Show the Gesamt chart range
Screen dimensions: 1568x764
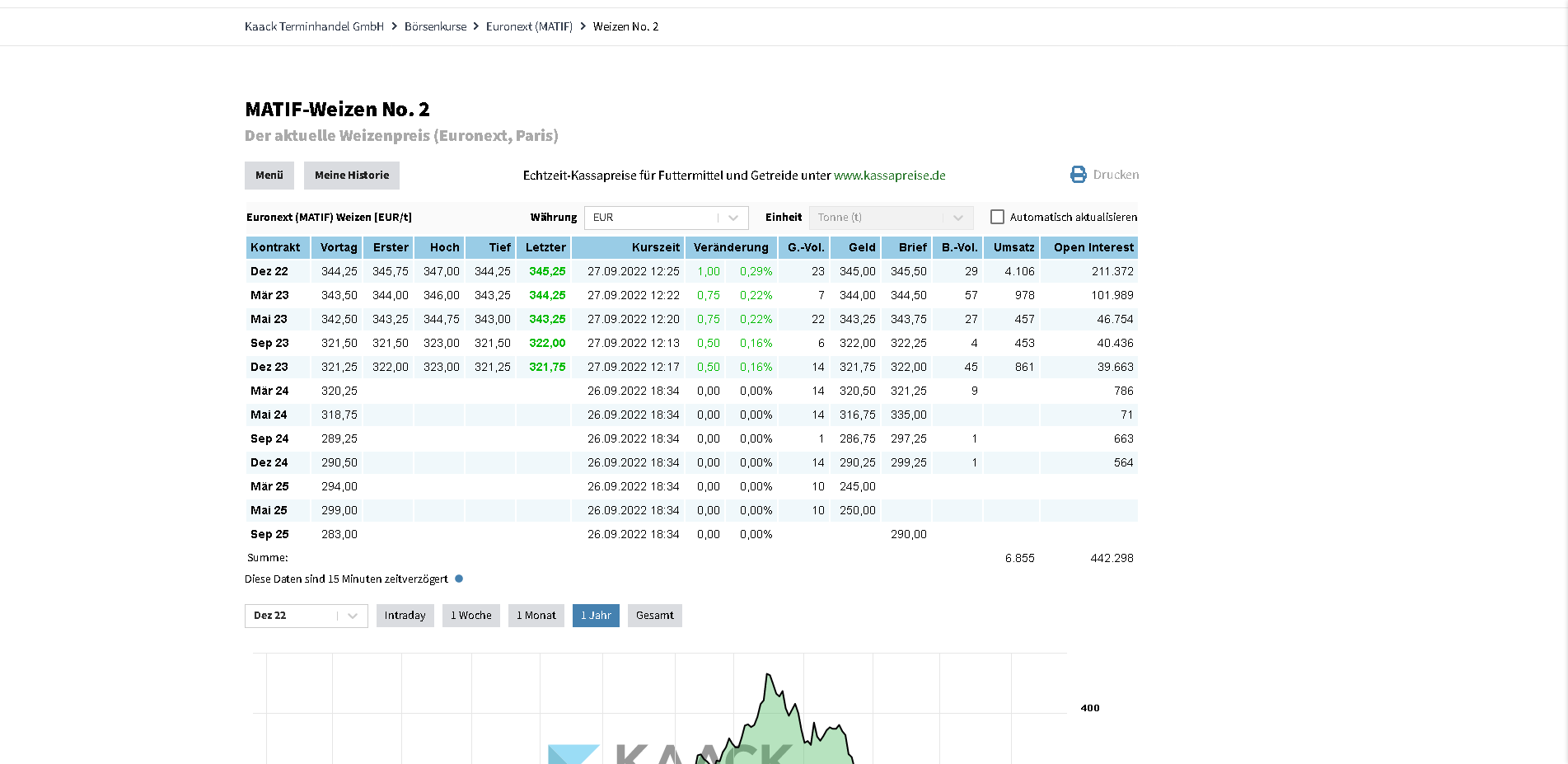[x=654, y=616]
